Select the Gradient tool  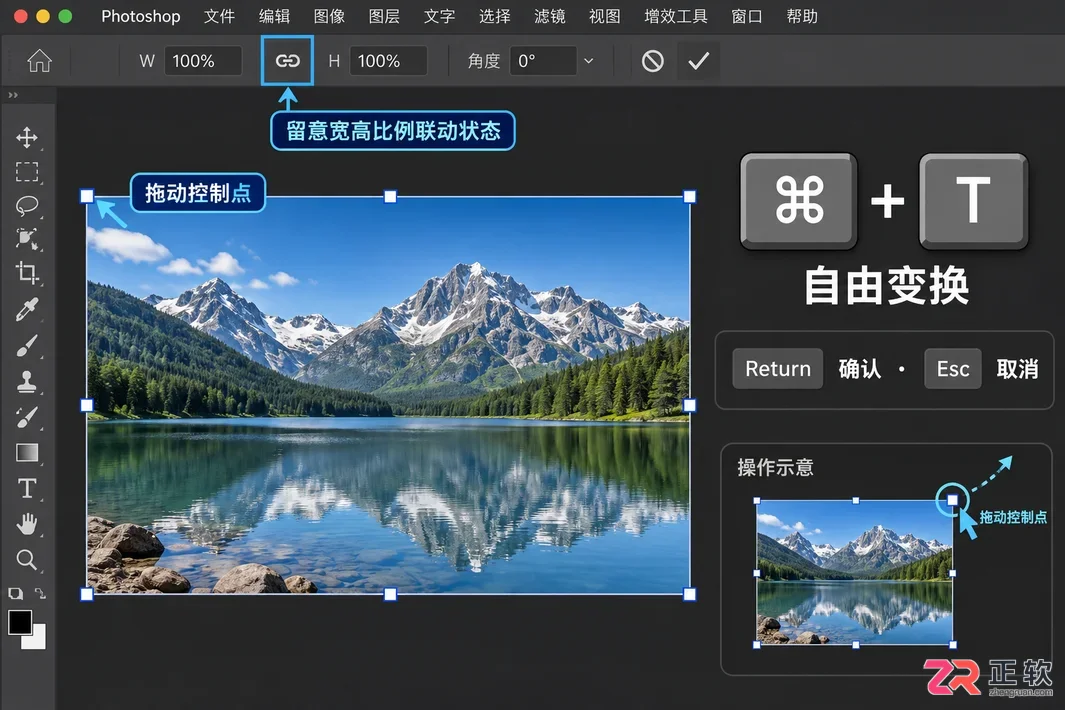(x=26, y=452)
